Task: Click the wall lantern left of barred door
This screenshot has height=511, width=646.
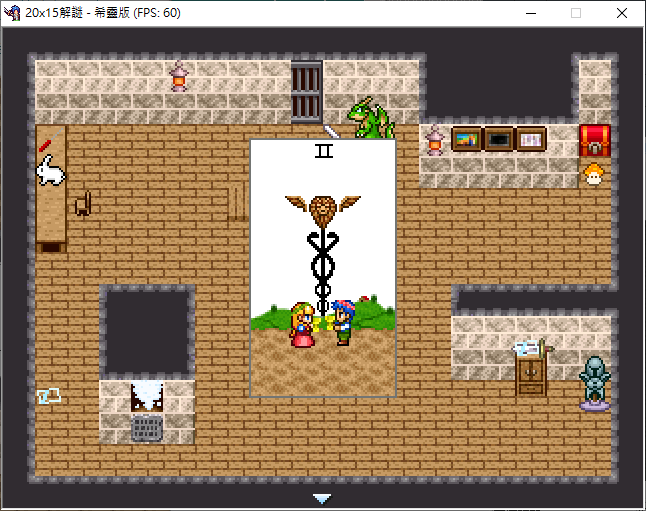Action: click(179, 76)
